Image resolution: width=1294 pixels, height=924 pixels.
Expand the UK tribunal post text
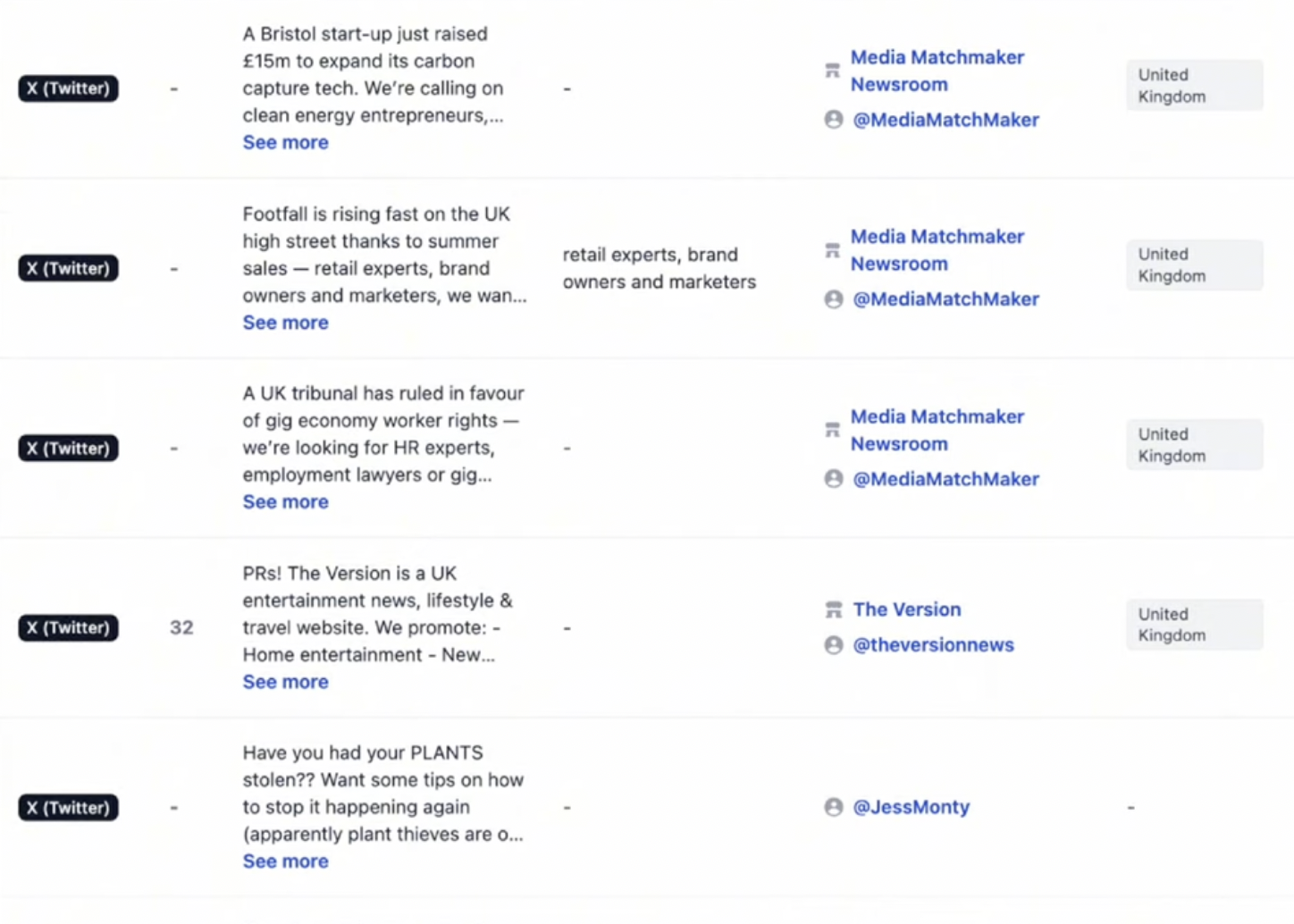coord(285,502)
